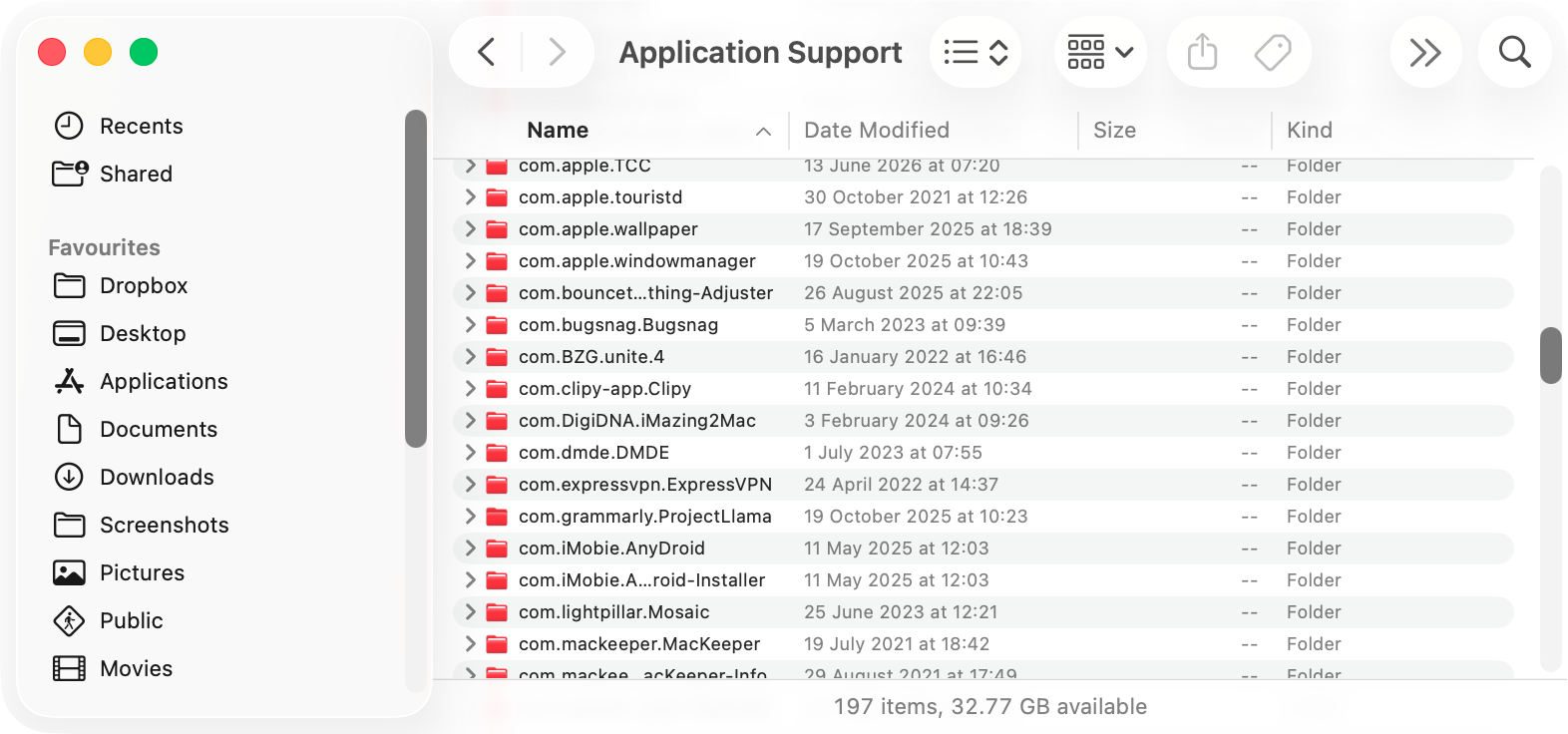Expand the com.mackeeper.MacKeeper folder
Viewport: 1568px width, 734px height.
pos(470,644)
